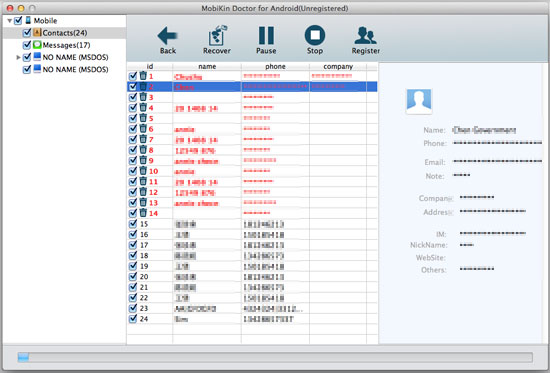Click the trash icon on row 1

tap(143, 76)
